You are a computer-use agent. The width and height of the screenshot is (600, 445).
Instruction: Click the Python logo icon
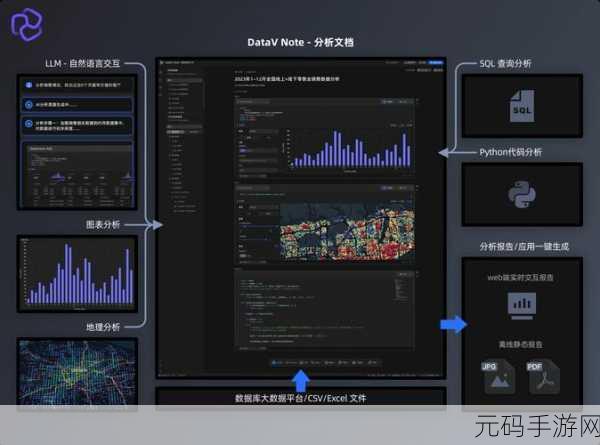click(x=522, y=194)
